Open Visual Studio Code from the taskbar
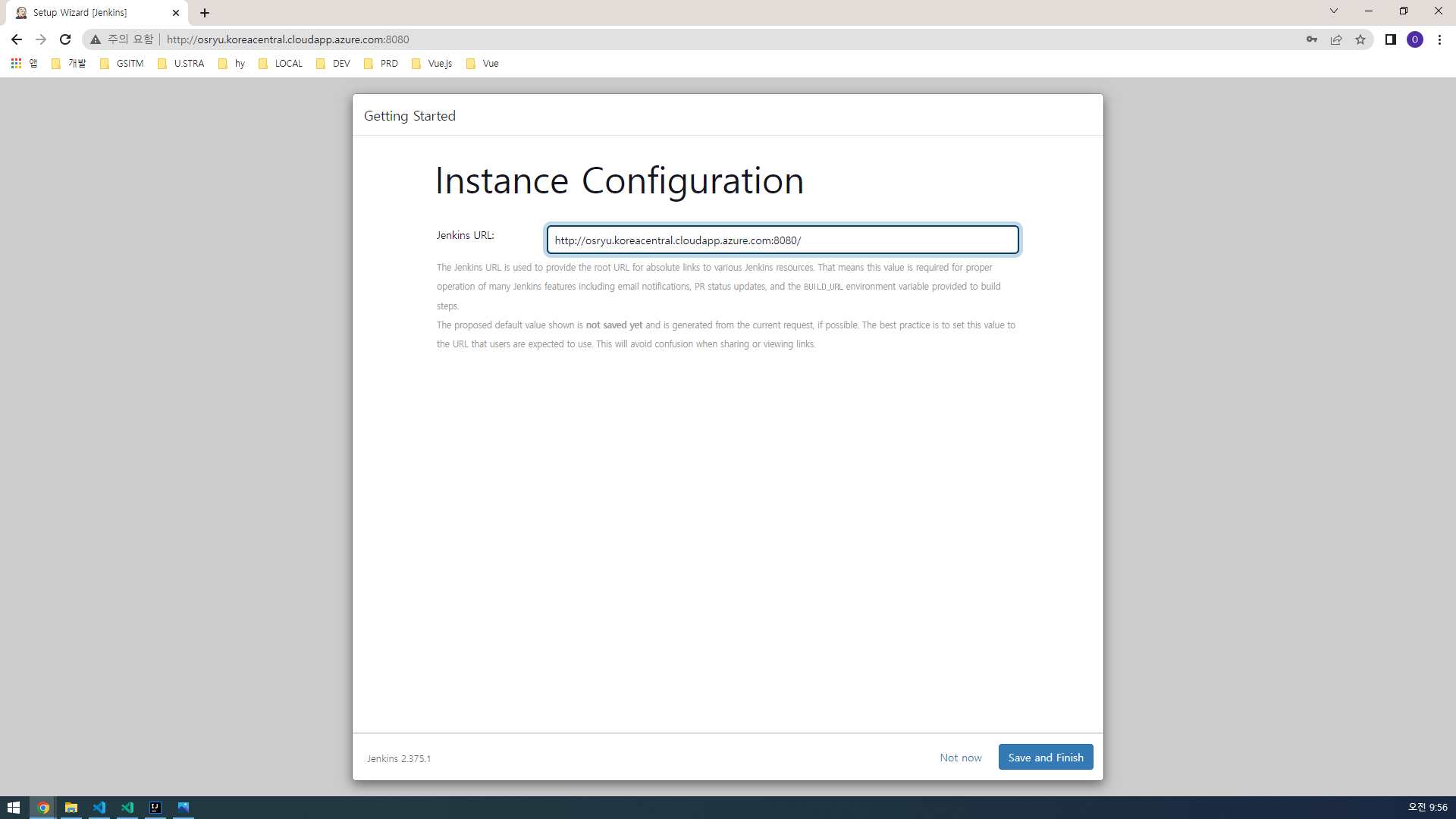The image size is (1456, 819). click(x=99, y=808)
